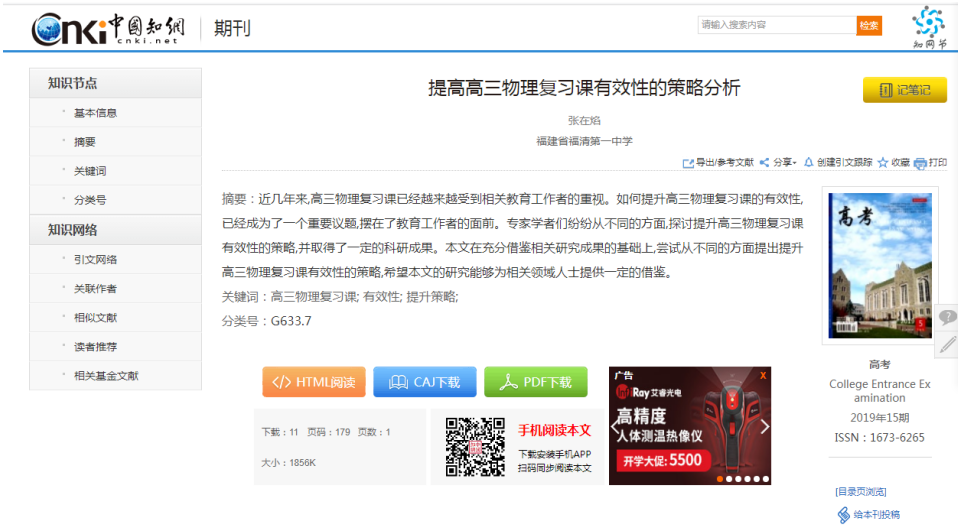Open the CNKI logo homepage link

[x=108, y=29]
